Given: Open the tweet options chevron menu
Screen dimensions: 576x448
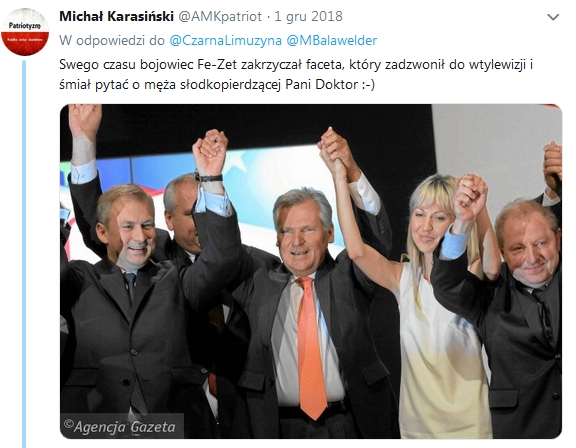Looking at the screenshot, I should (553, 17).
